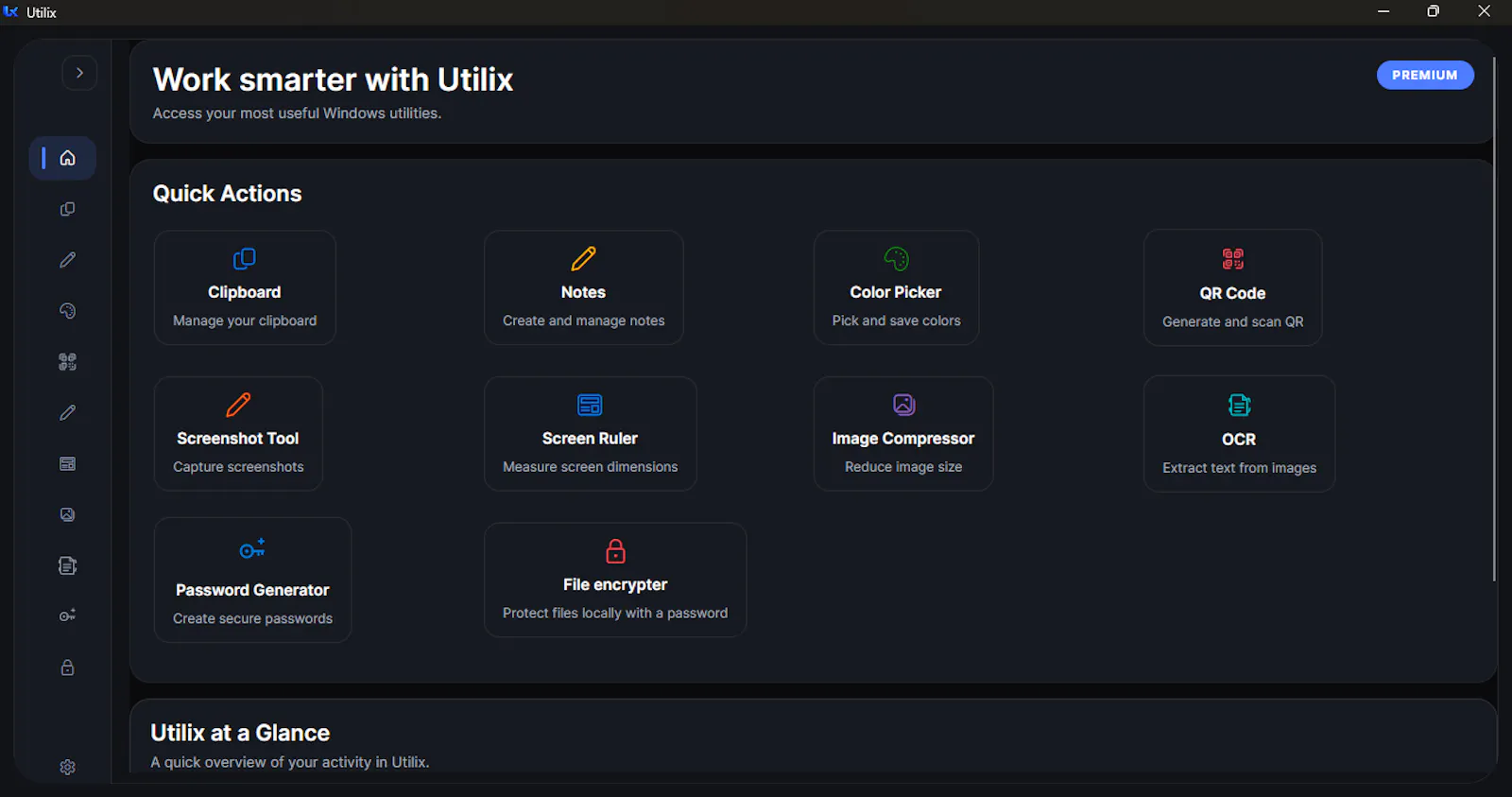Open Screen Ruler icon in the sidebar
The image size is (1512, 797).
[x=67, y=463]
